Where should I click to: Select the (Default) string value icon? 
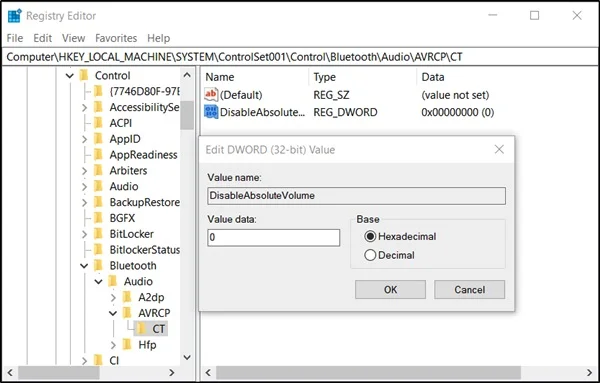[x=211, y=95]
